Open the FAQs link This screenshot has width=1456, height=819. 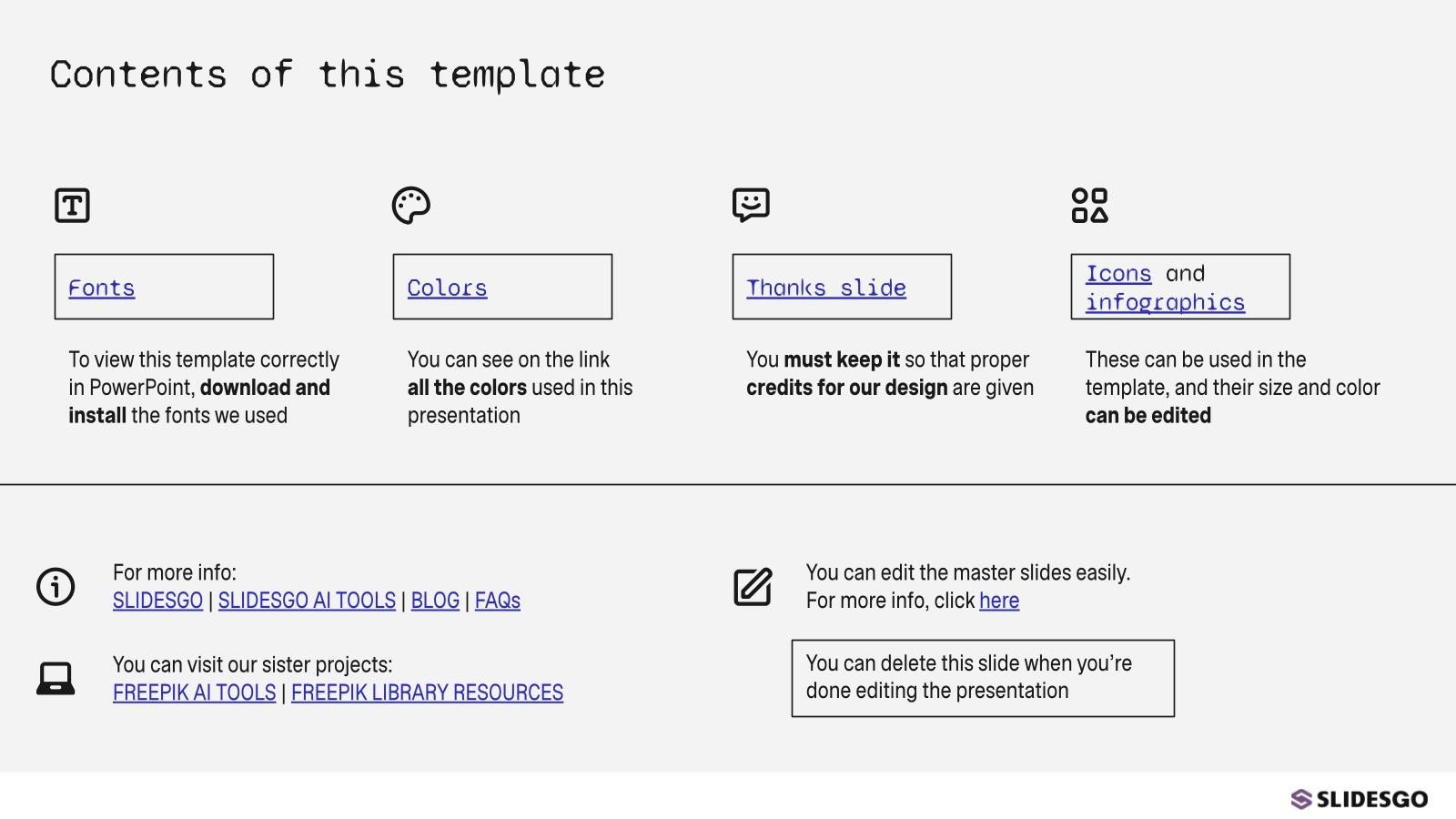tap(497, 601)
